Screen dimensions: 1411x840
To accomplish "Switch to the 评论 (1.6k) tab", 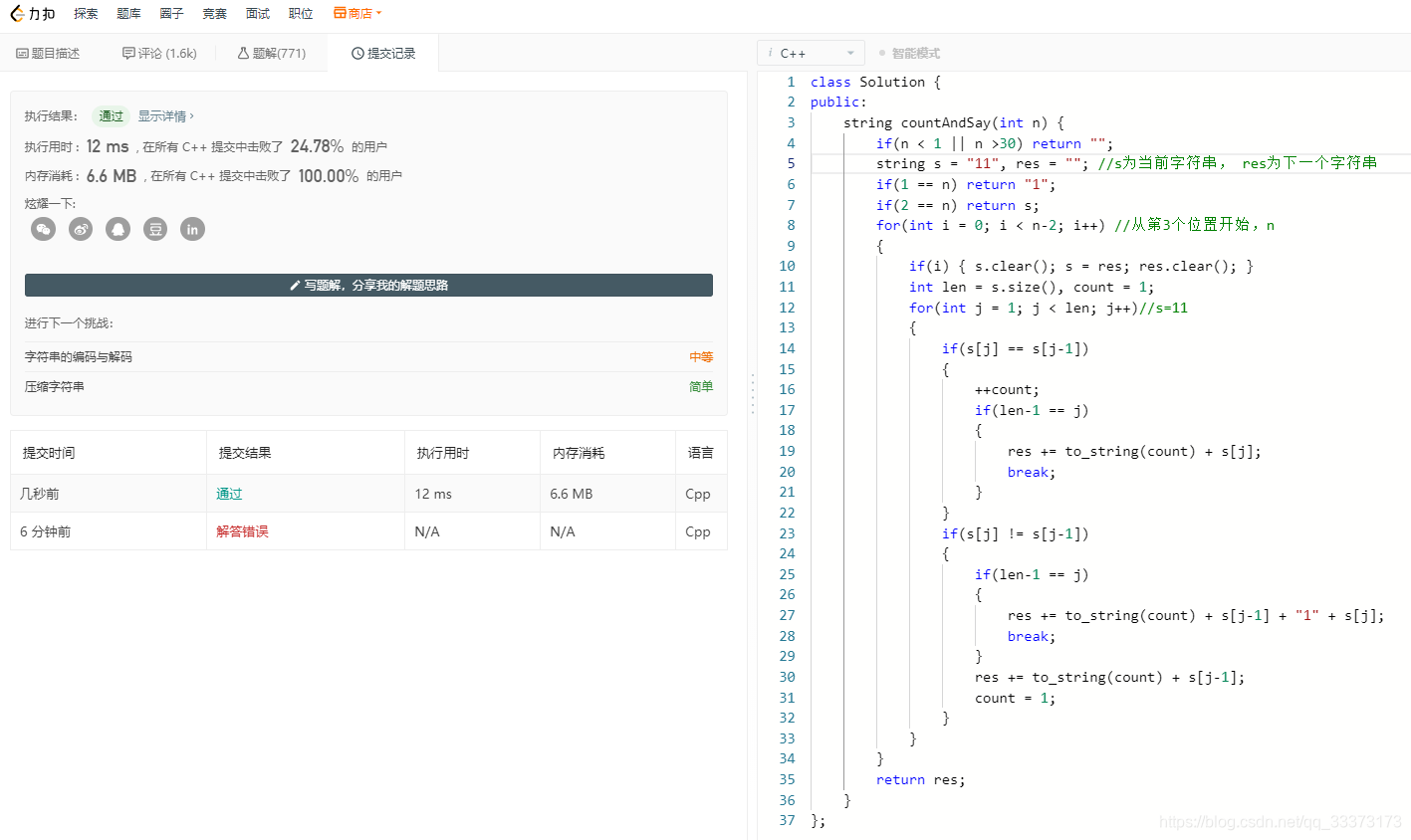I will coord(159,53).
